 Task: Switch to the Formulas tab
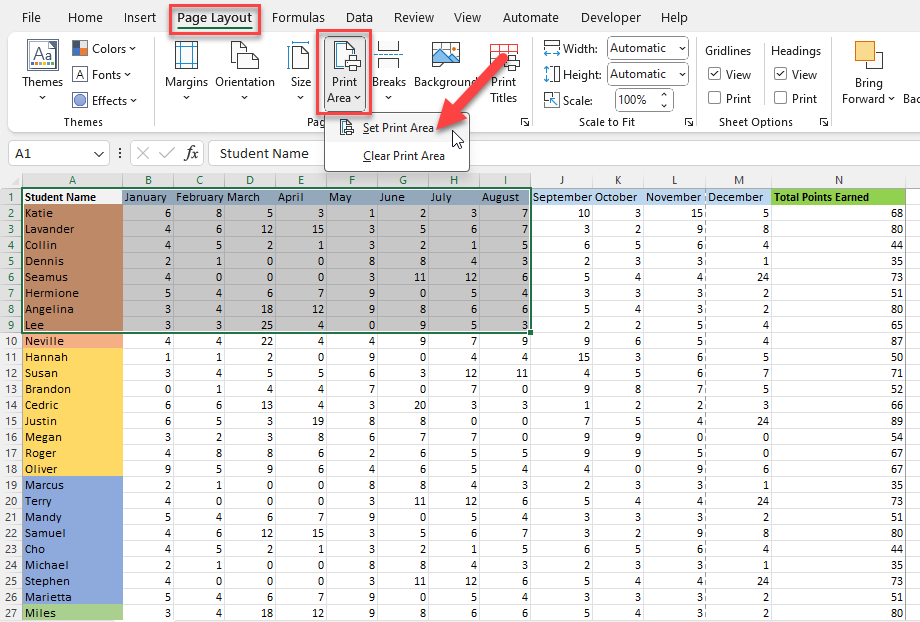(298, 18)
